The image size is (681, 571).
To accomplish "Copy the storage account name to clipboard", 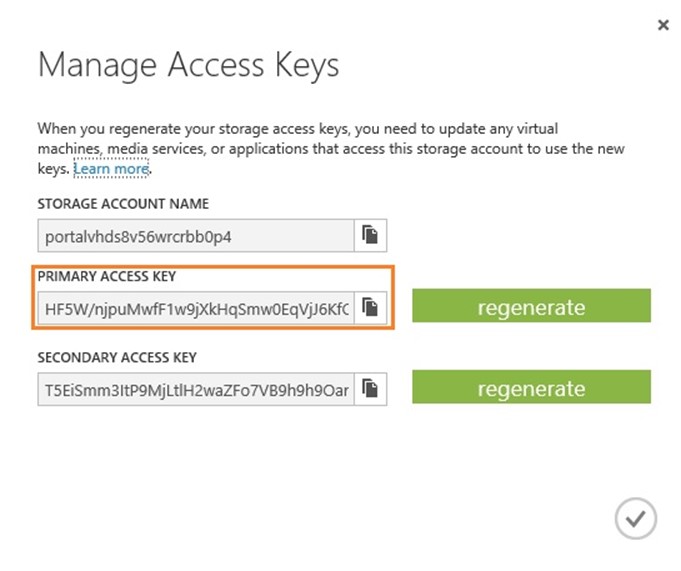I will coord(370,235).
